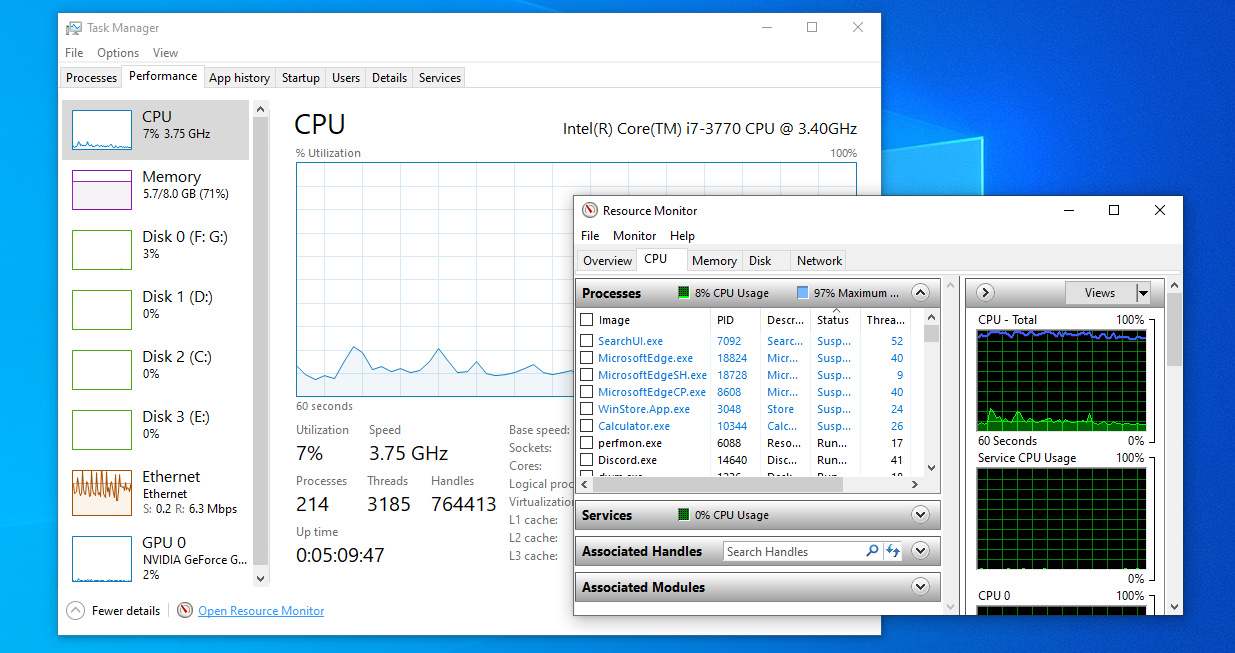
Task: Open the View menu in Task Manager
Action: 165,53
